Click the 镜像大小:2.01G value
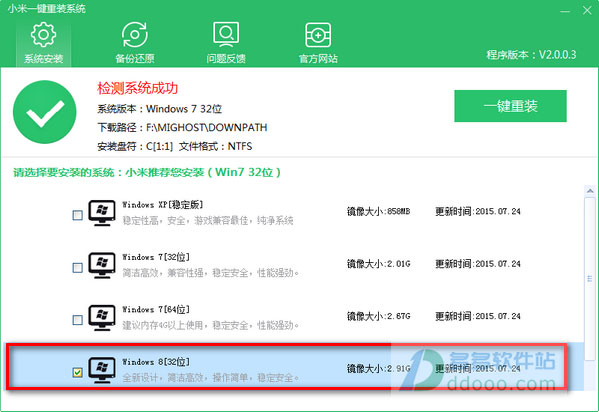 tap(378, 264)
